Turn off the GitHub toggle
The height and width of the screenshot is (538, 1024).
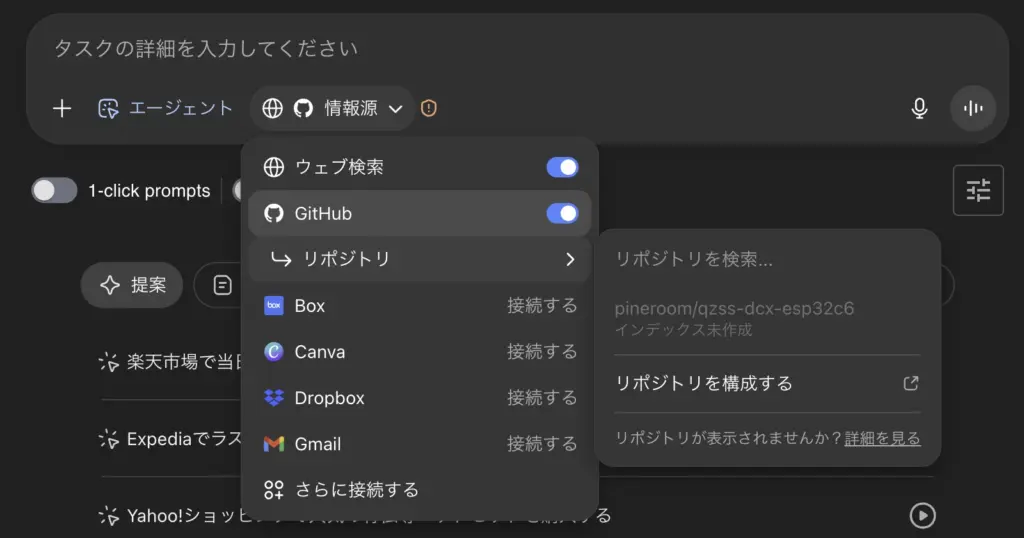click(x=562, y=213)
